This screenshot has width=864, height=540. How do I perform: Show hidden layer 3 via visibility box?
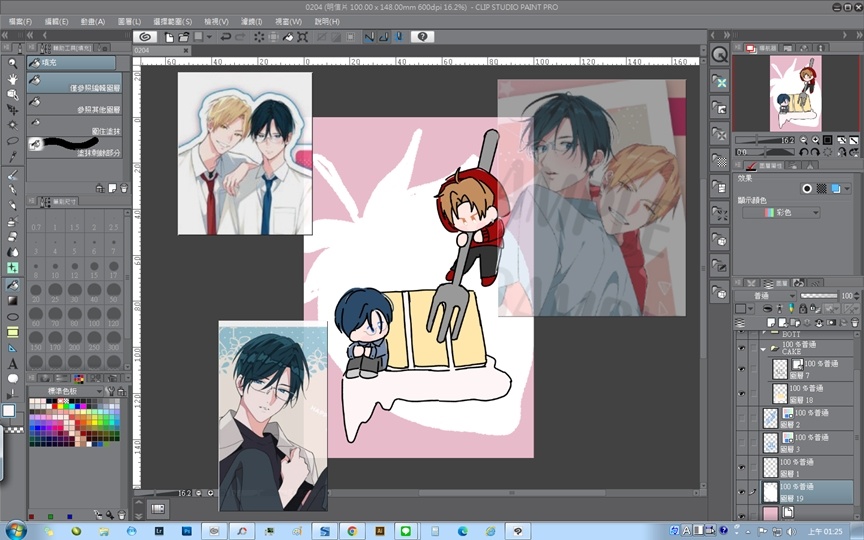[x=742, y=442]
